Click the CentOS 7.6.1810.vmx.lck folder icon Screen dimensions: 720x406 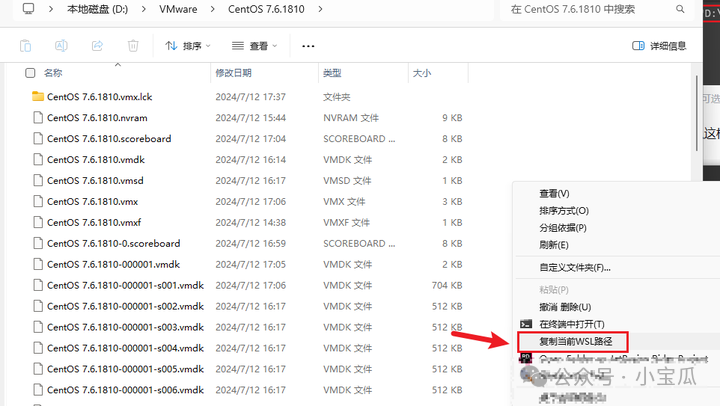pyautogui.click(x=38, y=97)
